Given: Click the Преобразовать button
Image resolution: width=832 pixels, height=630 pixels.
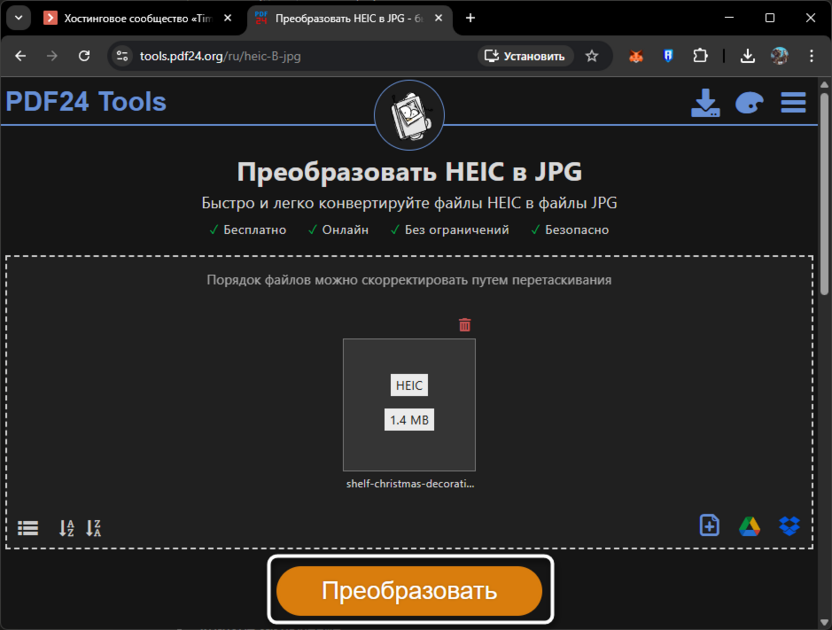Looking at the screenshot, I should point(410,590).
